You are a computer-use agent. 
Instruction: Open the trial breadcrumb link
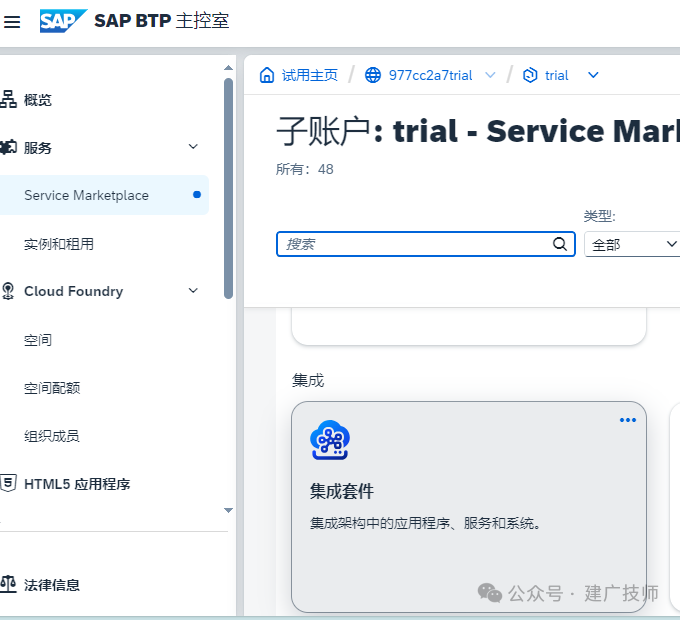pos(556,75)
